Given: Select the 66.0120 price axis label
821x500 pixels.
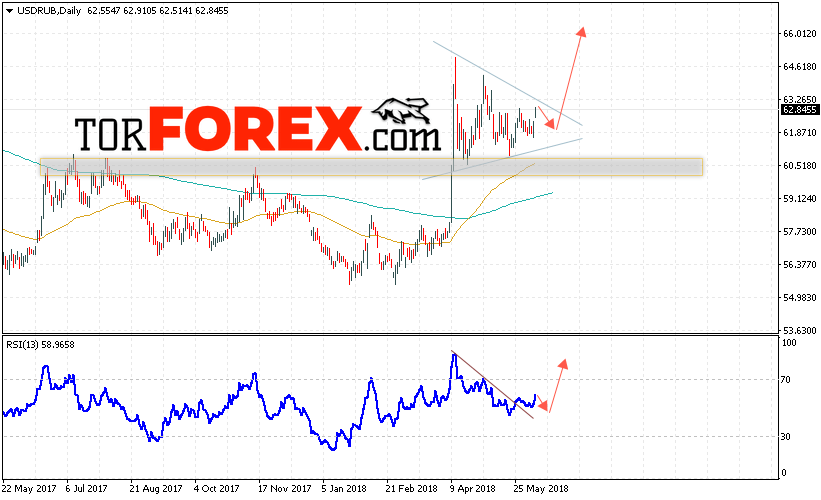Looking at the screenshot, I should pos(800,34).
